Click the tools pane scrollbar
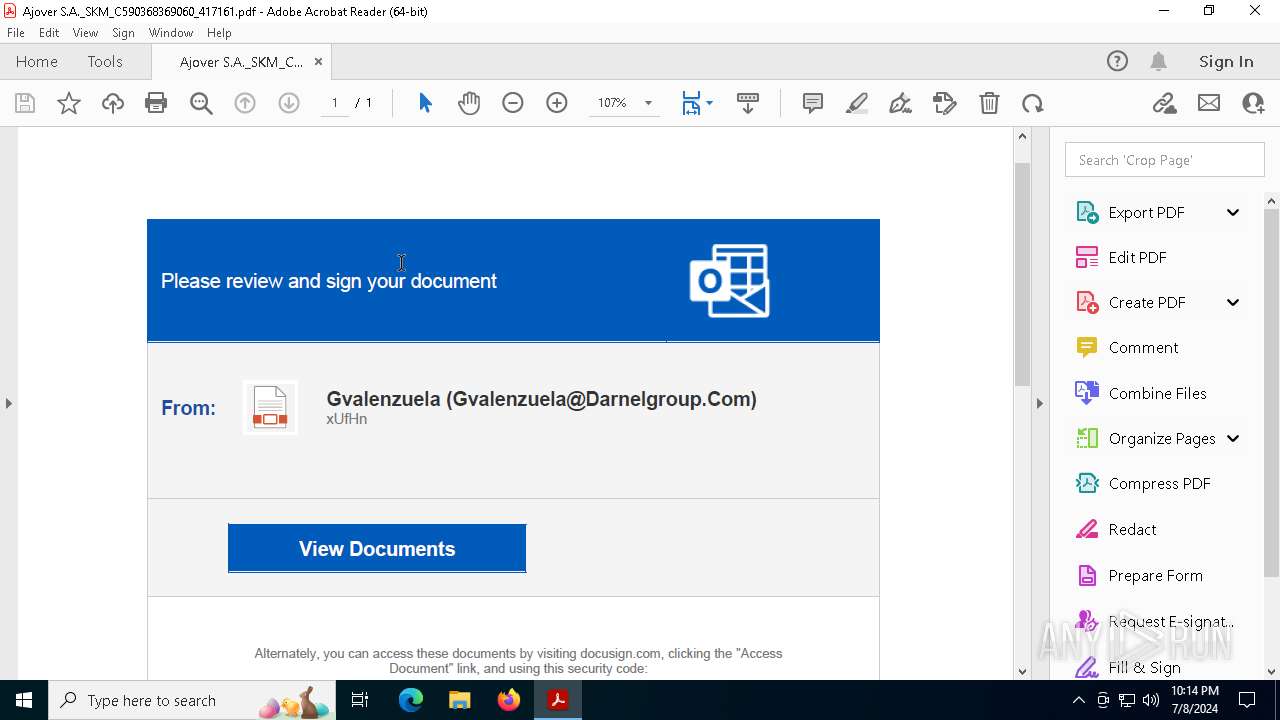 point(1271,392)
